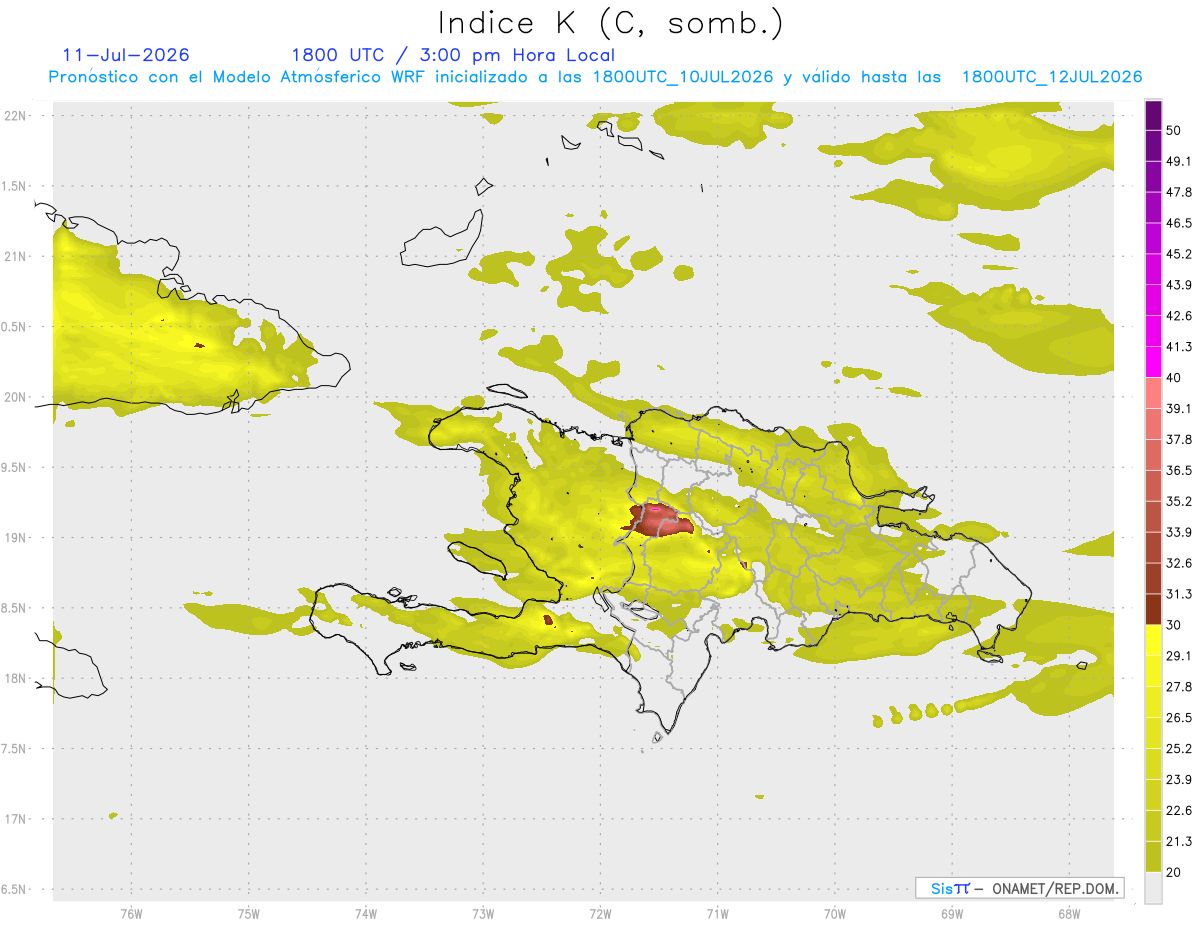Click the colorbar label '40'
This screenshot has height=927, width=1200.
1176,378
